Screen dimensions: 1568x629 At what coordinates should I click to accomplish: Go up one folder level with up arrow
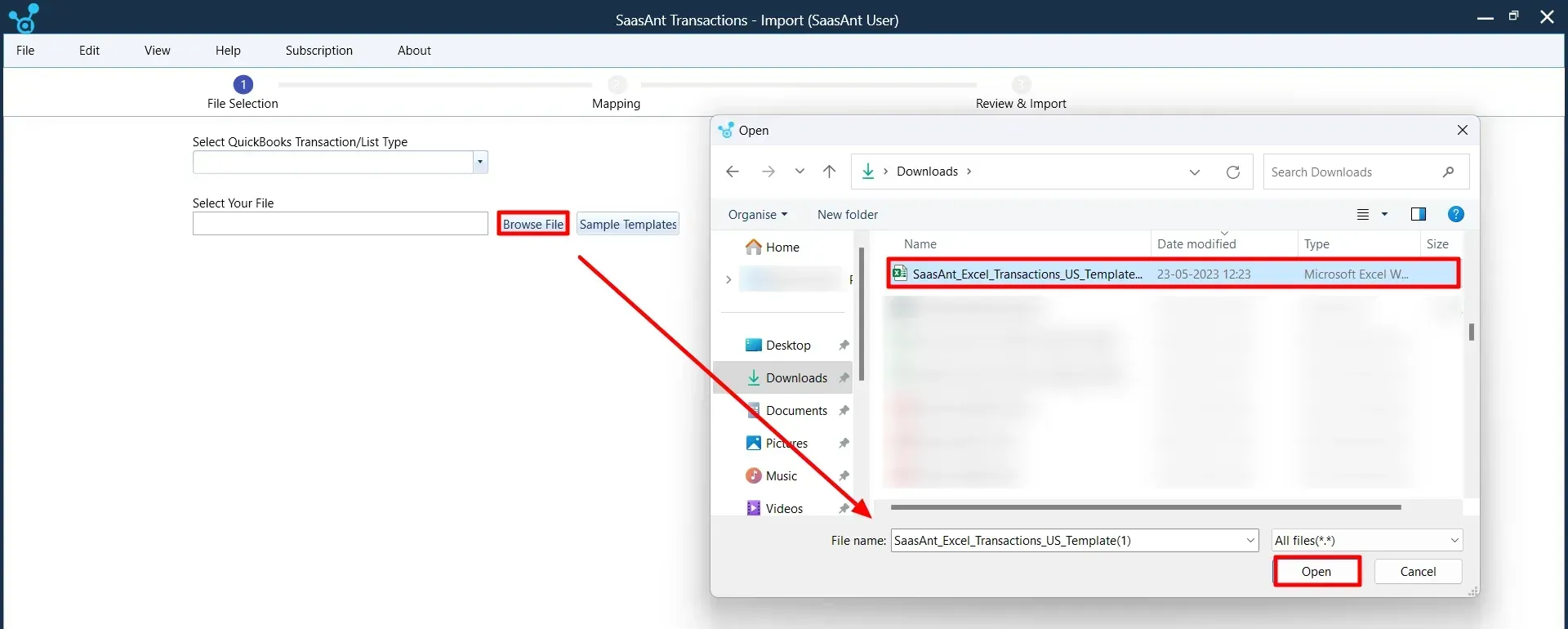[830, 172]
